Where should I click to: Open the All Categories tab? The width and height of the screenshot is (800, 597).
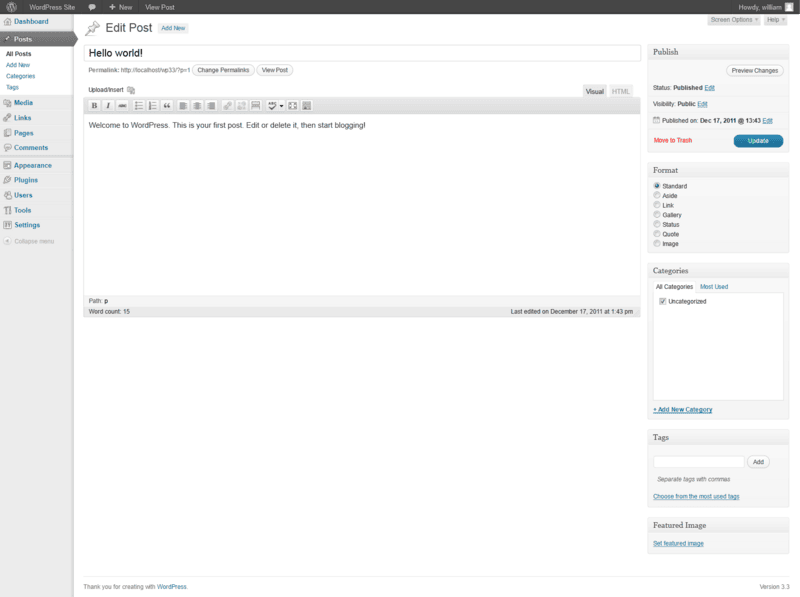(674, 287)
